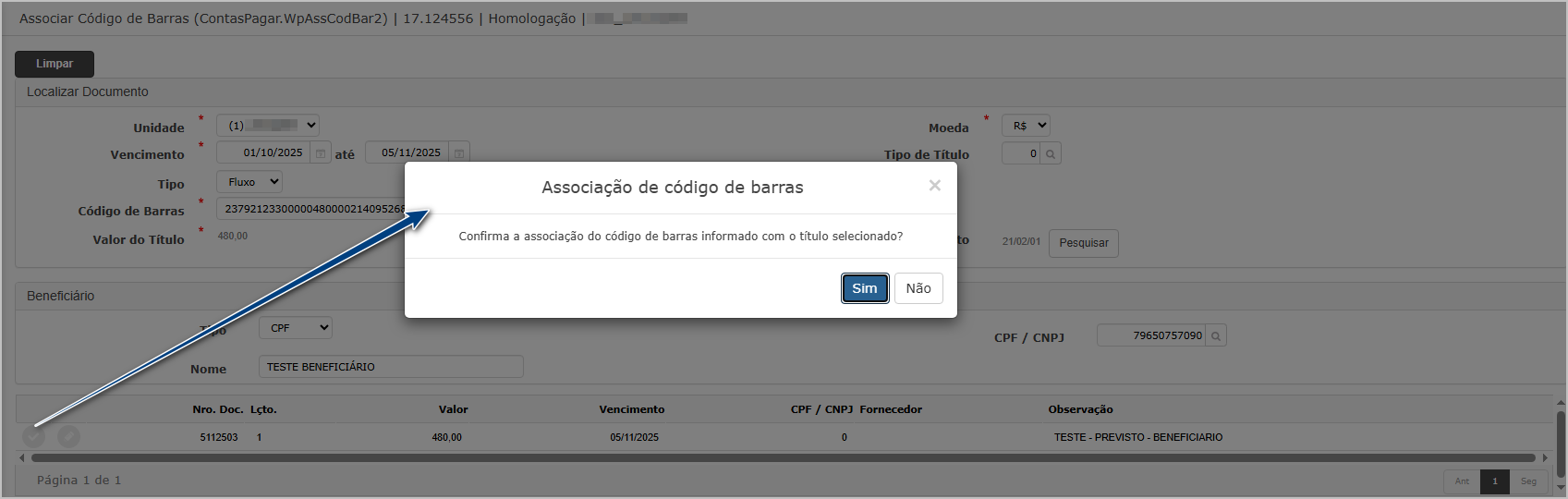1568x499 pixels.
Task: Open calendar picker for start date 01/10/2025
Action: (321, 152)
